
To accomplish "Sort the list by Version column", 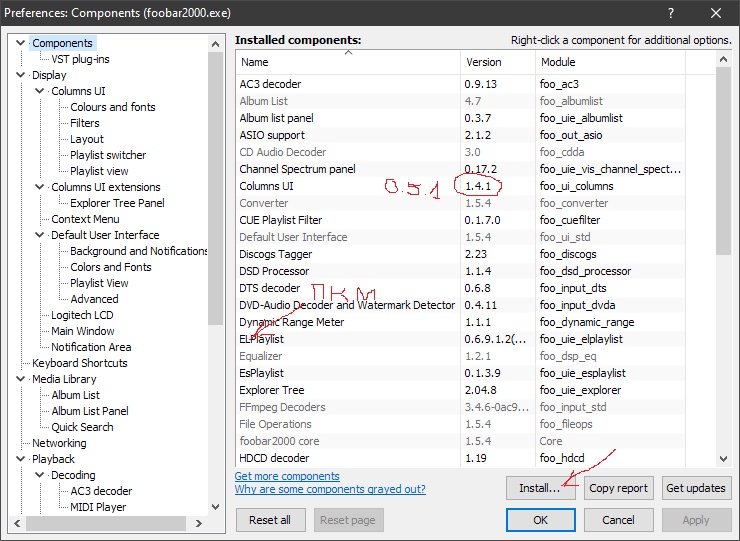I will click(496, 62).
